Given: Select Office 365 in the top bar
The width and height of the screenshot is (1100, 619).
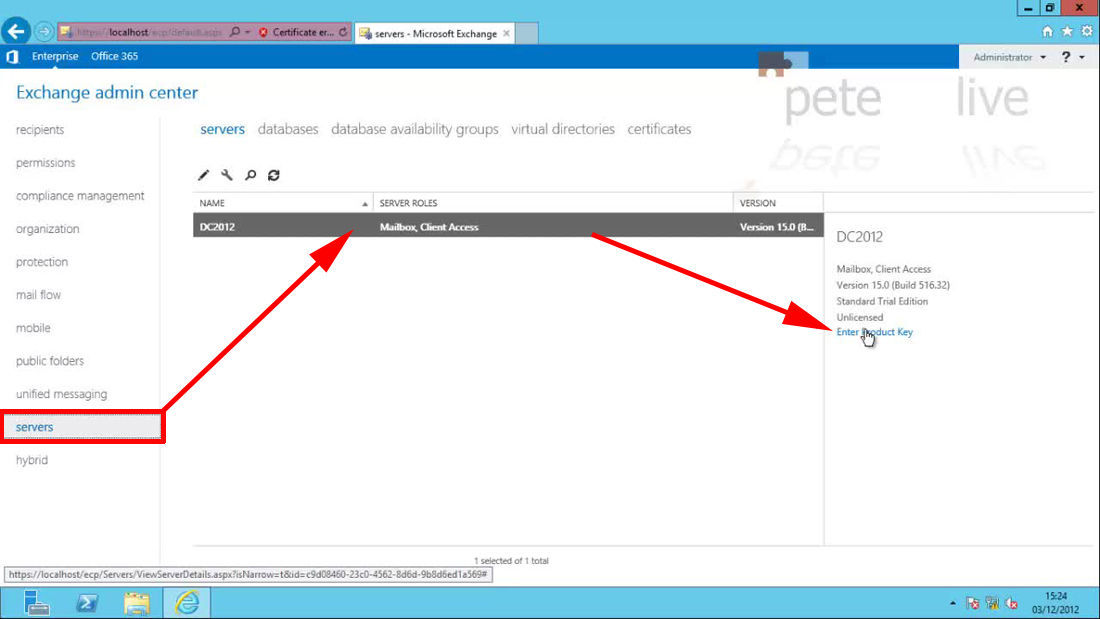Looking at the screenshot, I should 114,56.
